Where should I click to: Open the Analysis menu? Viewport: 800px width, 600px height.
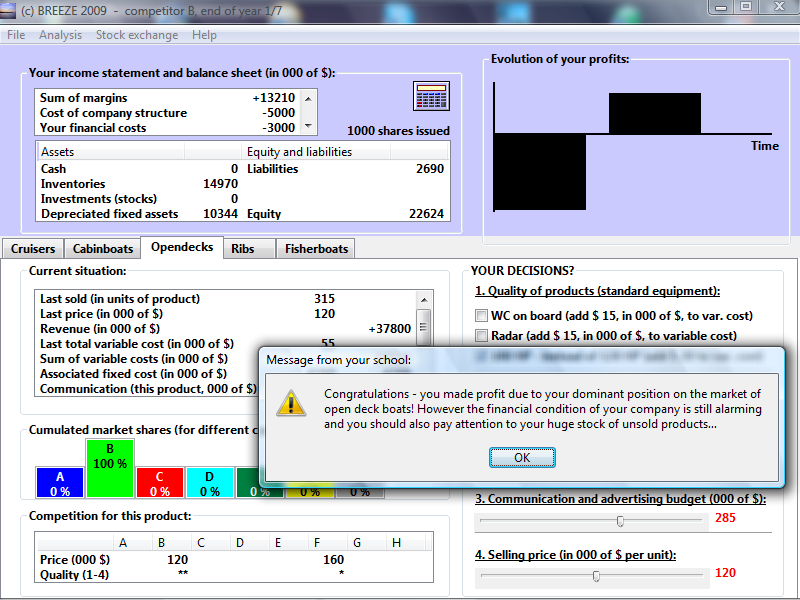pos(61,35)
